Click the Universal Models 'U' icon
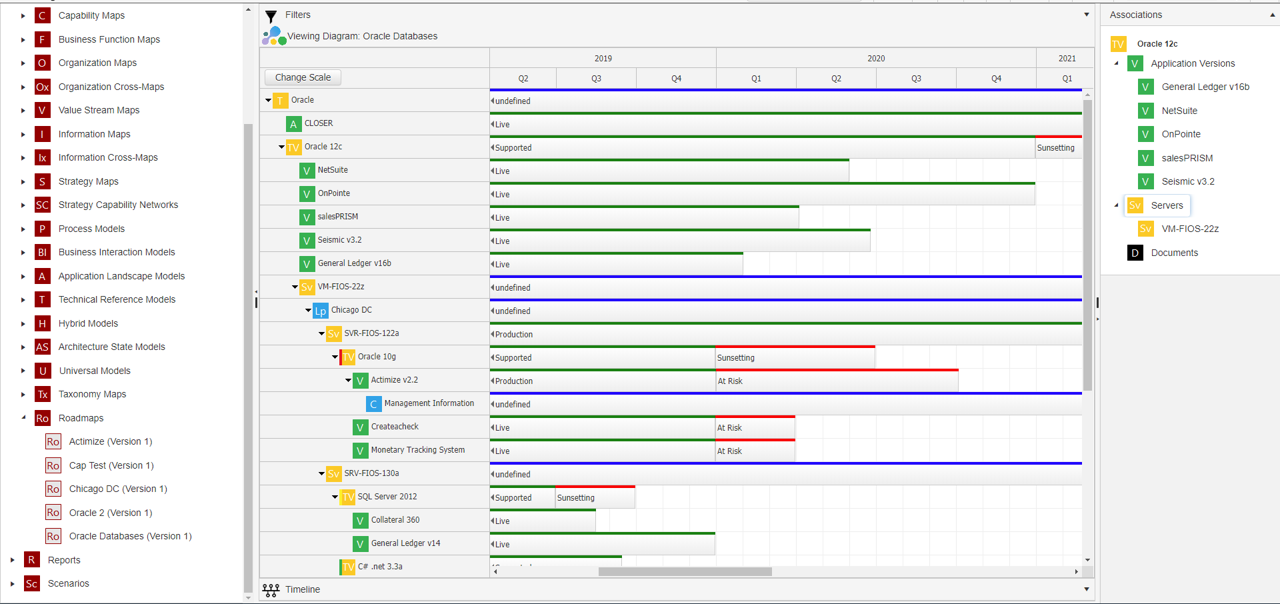1280x604 pixels. 42,370
